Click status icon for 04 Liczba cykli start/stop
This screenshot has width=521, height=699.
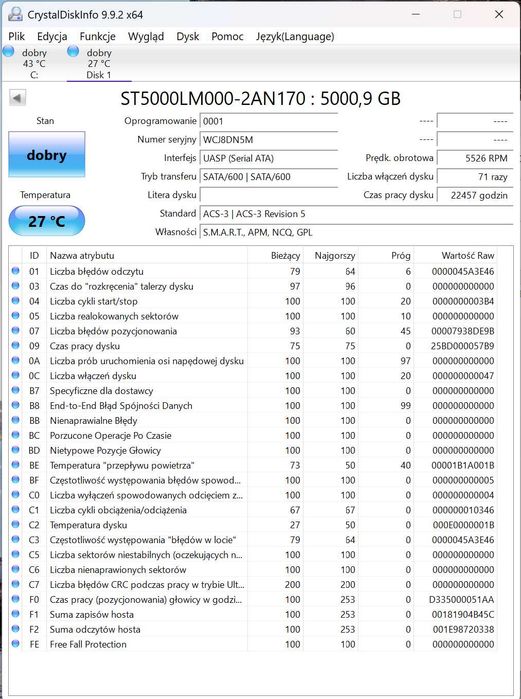[16, 300]
